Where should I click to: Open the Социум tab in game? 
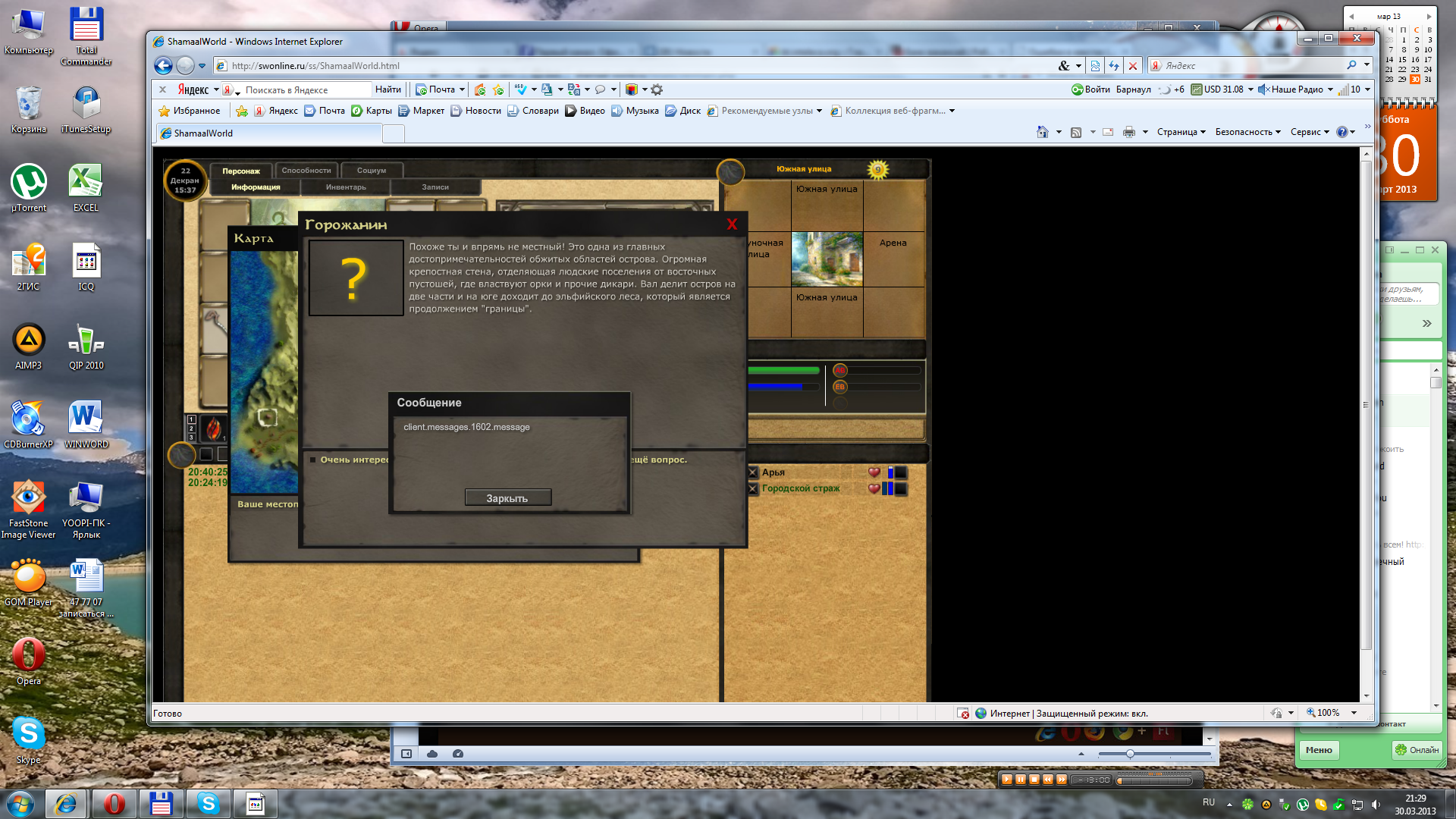click(x=372, y=171)
